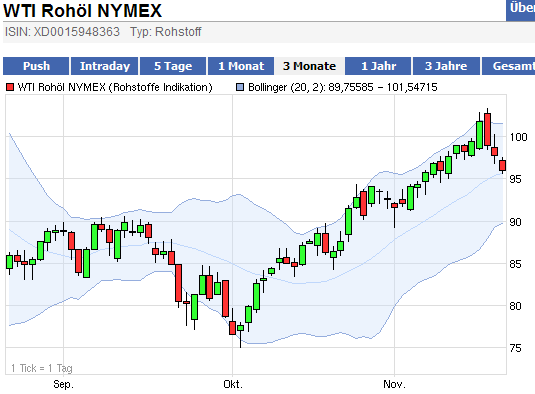Select the 5 Tage timeframe tab
The width and height of the screenshot is (535, 394).
[x=173, y=66]
